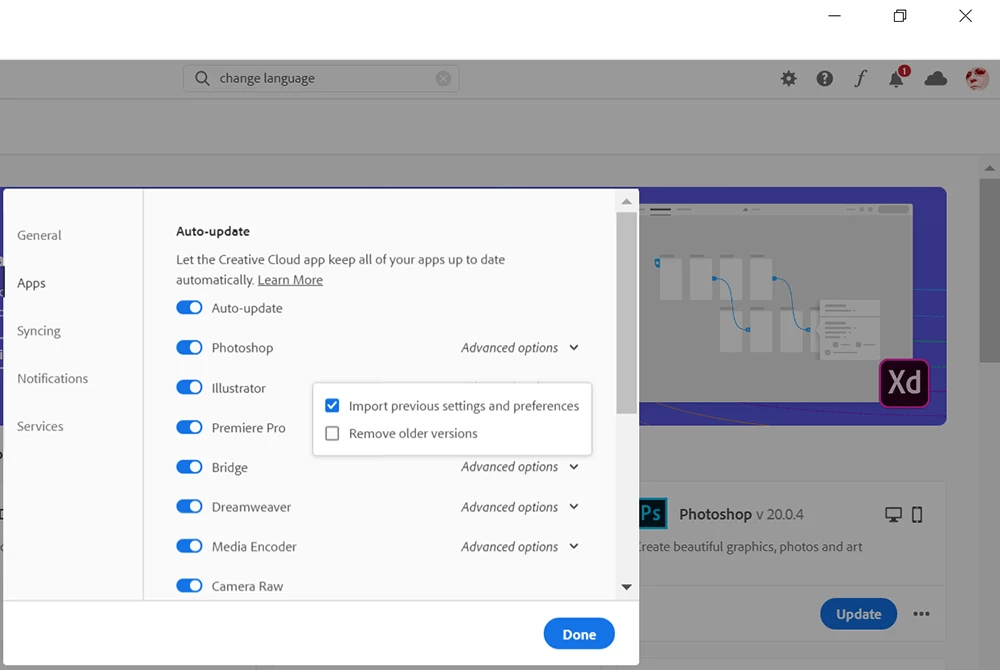Open the General preferences tab
Image resolution: width=1000 pixels, height=670 pixels.
39,235
